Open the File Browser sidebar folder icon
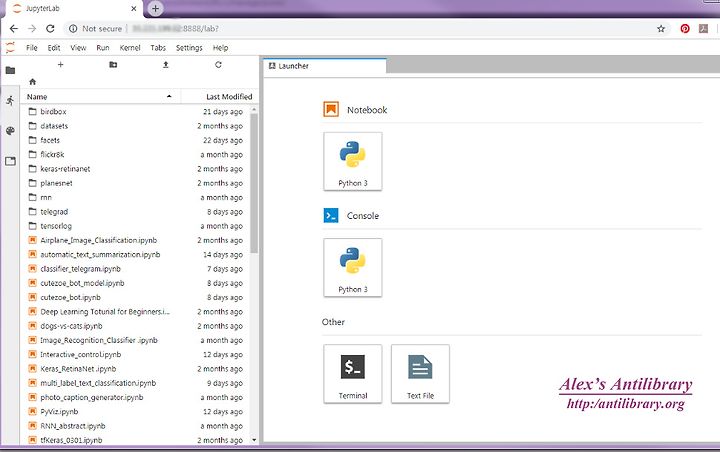This screenshot has width=720, height=452. (x=10, y=70)
